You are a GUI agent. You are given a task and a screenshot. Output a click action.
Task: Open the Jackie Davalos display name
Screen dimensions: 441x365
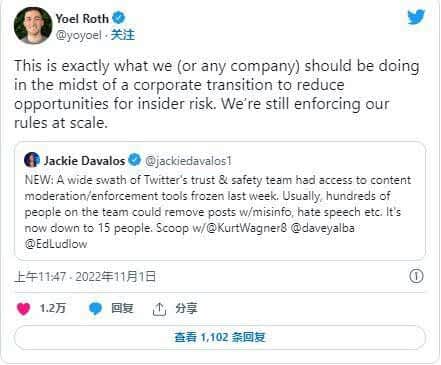coord(84,161)
